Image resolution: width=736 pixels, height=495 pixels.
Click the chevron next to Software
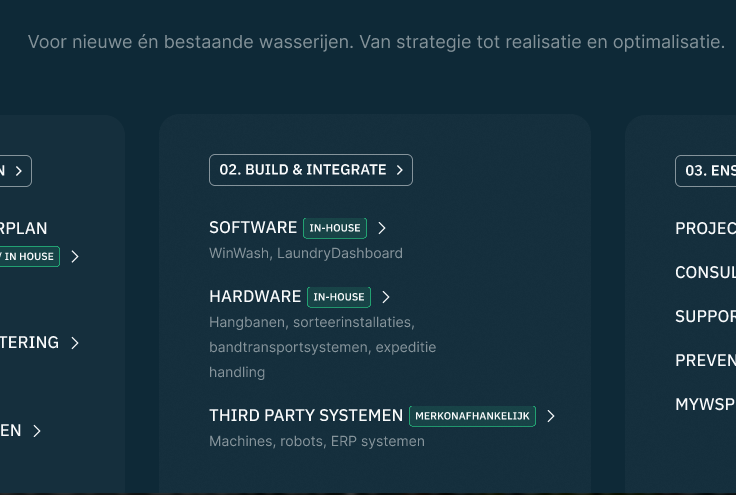[382, 228]
